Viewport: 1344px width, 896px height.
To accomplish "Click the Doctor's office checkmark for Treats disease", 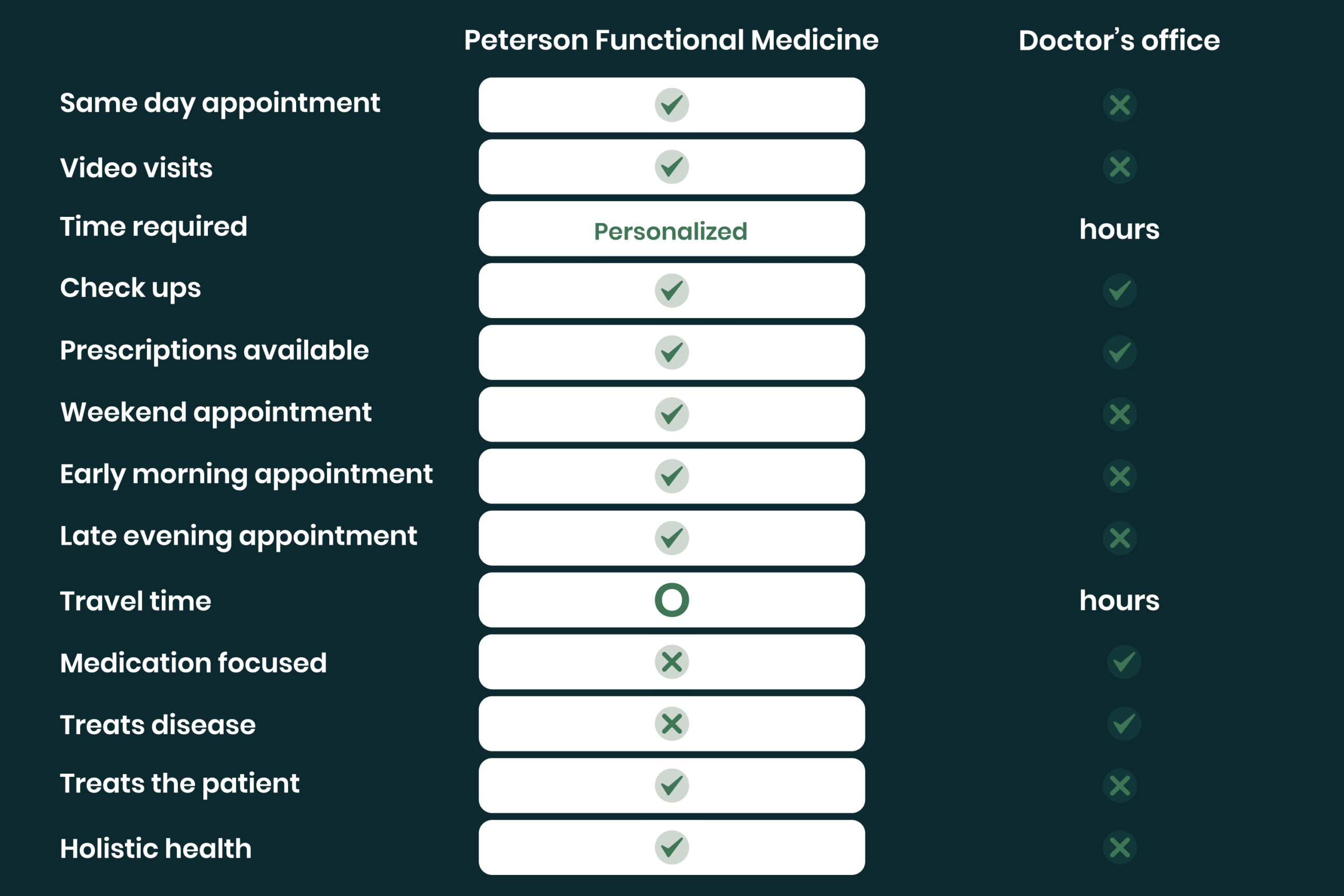I will [x=1124, y=724].
